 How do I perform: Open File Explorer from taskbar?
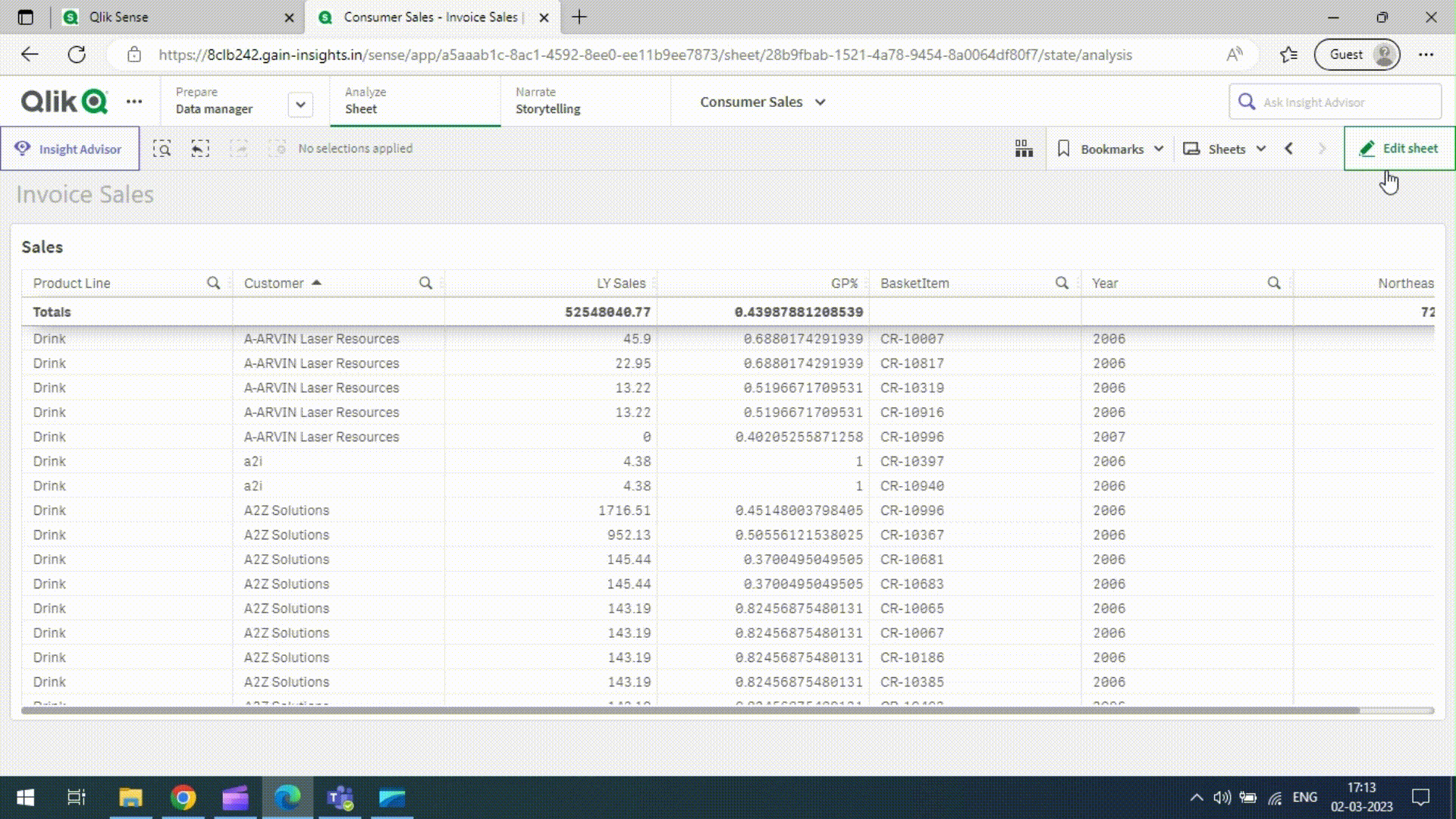coord(130,798)
